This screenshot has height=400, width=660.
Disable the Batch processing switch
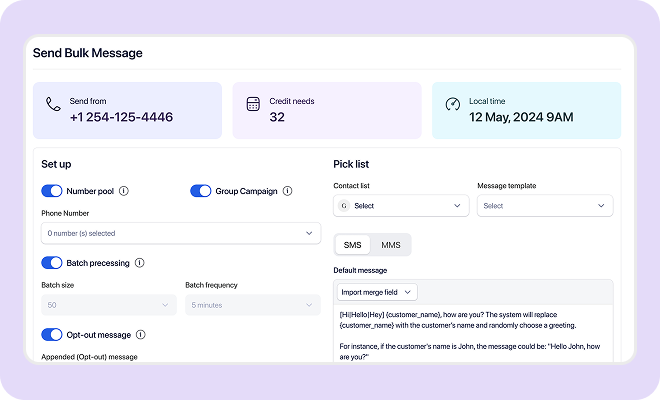(52, 263)
